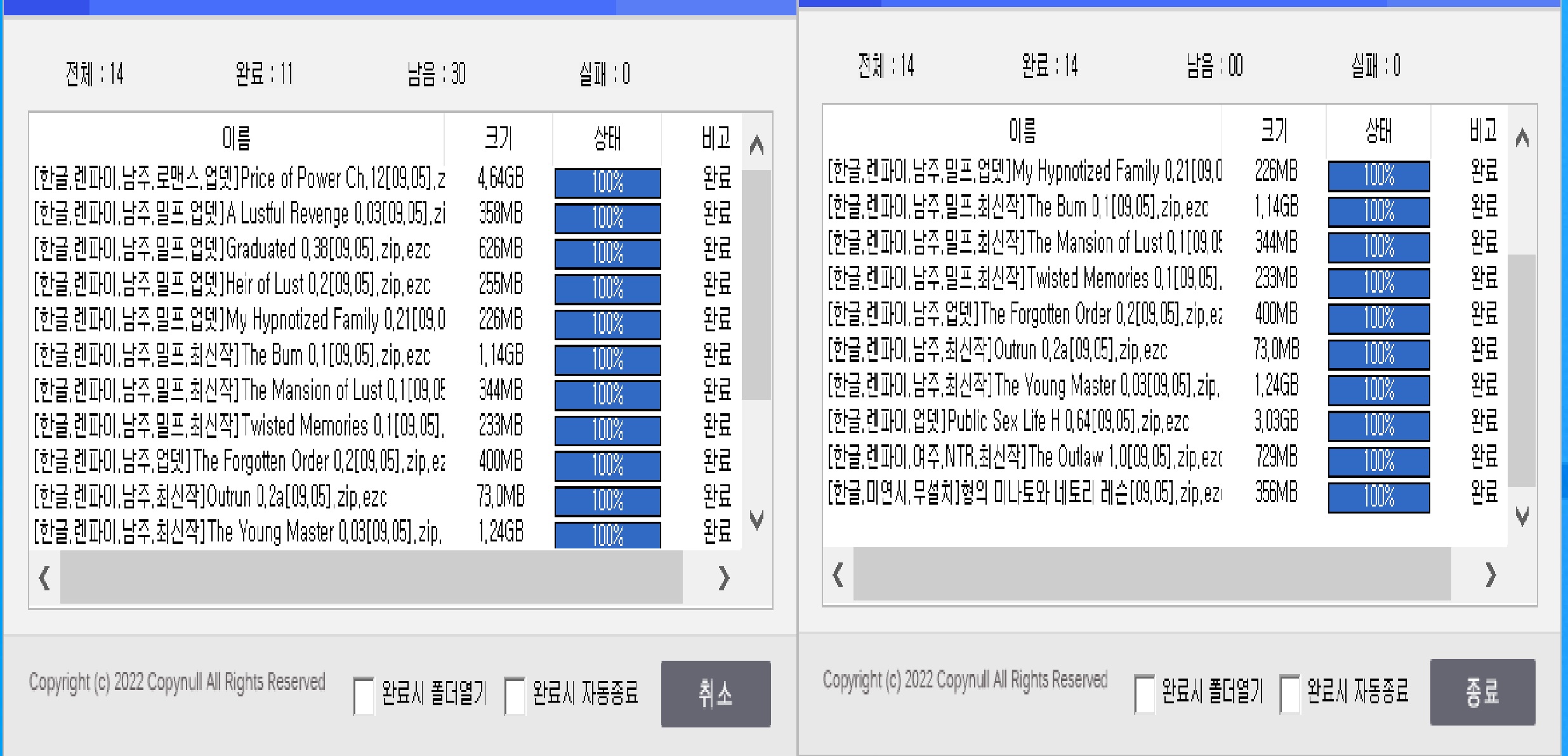The height and width of the screenshot is (756, 1568).
Task: Check 완료시 자동종료 in right window
Action: click(x=1289, y=694)
